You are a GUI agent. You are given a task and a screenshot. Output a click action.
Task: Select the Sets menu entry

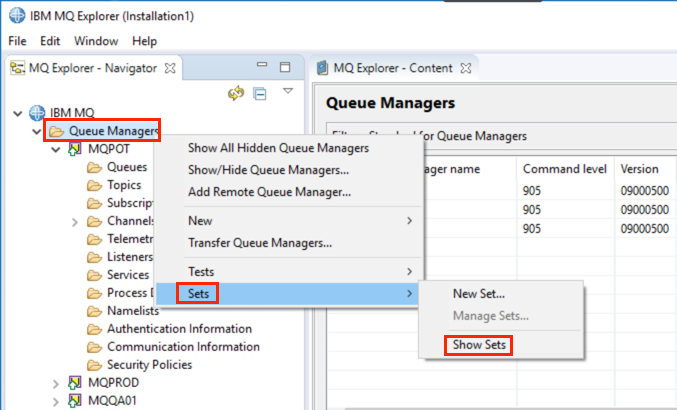[288, 293]
